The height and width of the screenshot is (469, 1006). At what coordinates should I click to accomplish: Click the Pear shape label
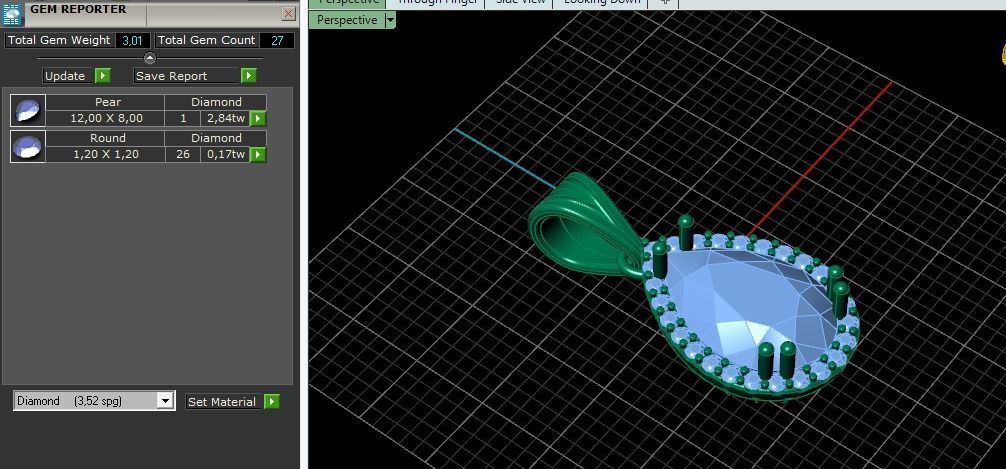pyautogui.click(x=107, y=102)
